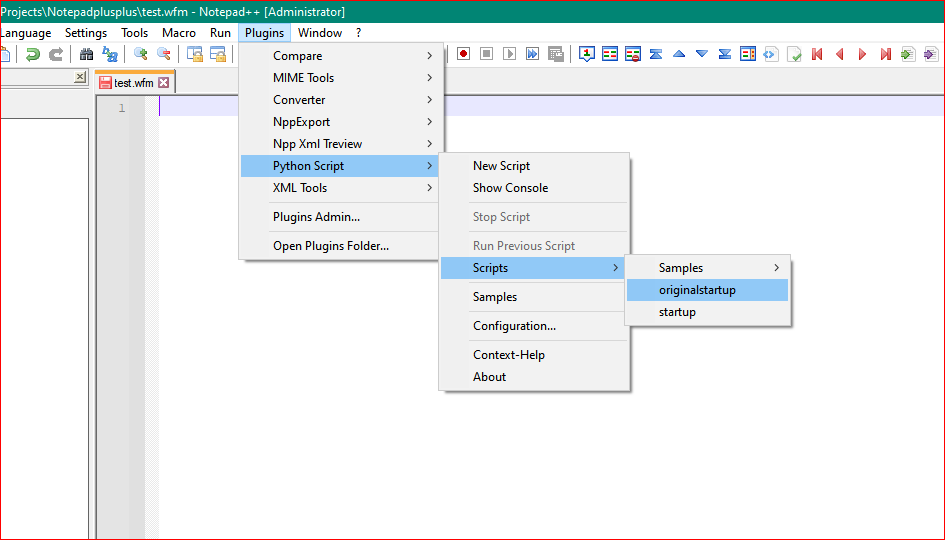This screenshot has height=540, width=945.
Task: Click the Undo toolbar icon
Action: (33, 55)
